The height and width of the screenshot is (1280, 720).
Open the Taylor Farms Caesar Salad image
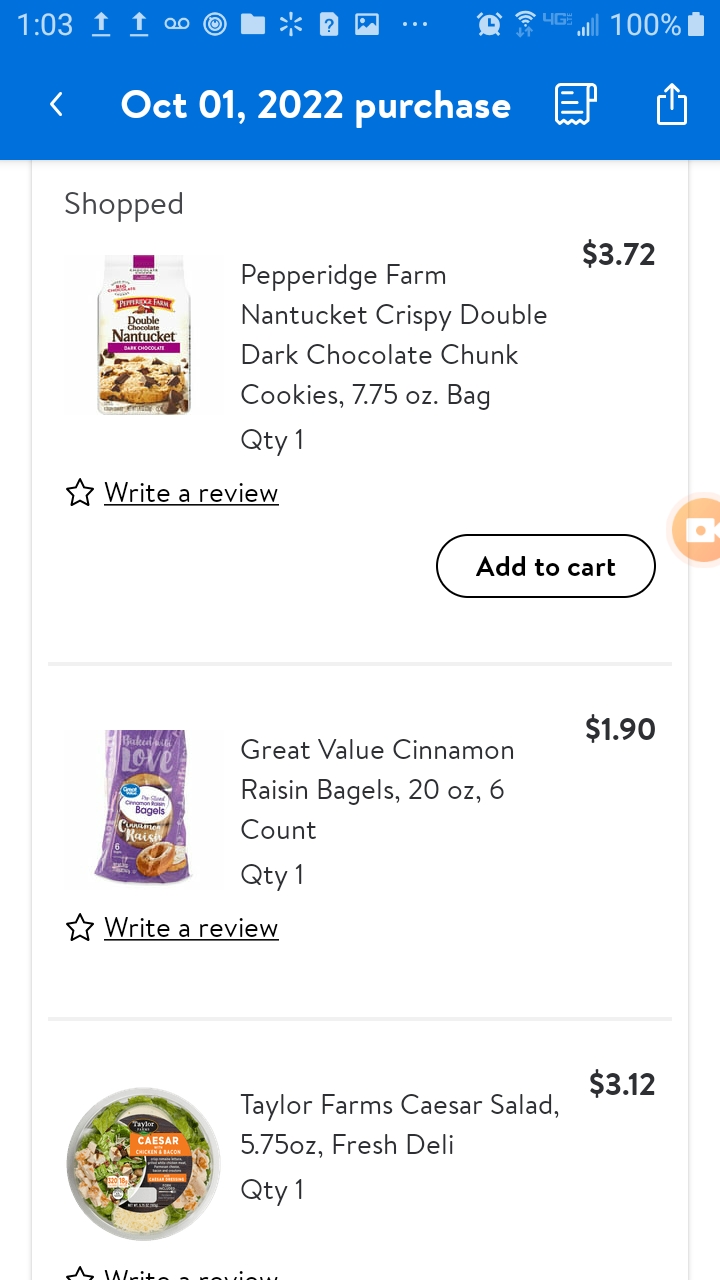[x=143, y=1164]
